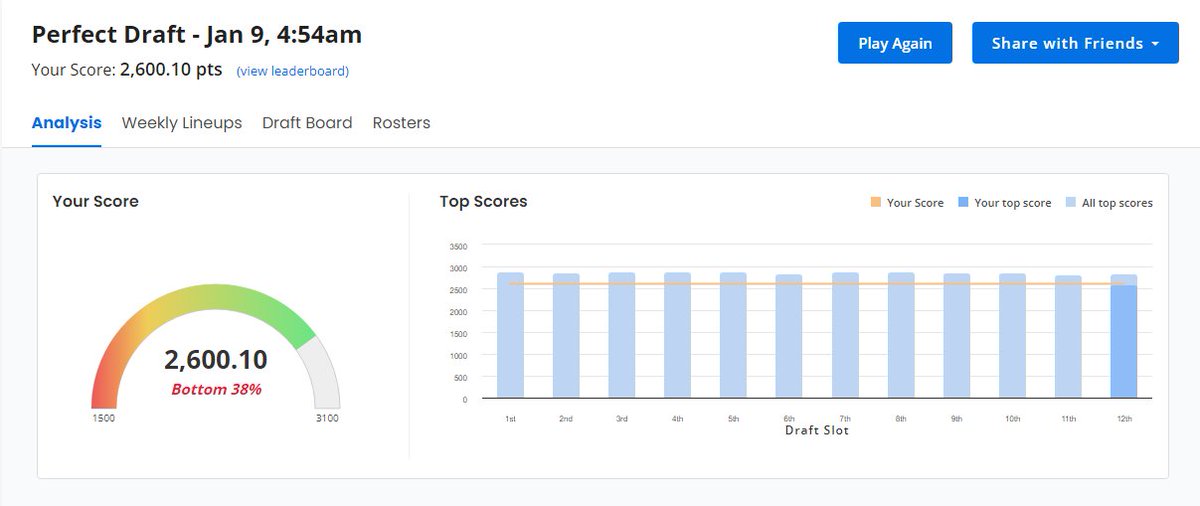This screenshot has width=1200, height=506.
Task: Click the Perfect Draft - Jan 9 title
Action: (x=197, y=35)
